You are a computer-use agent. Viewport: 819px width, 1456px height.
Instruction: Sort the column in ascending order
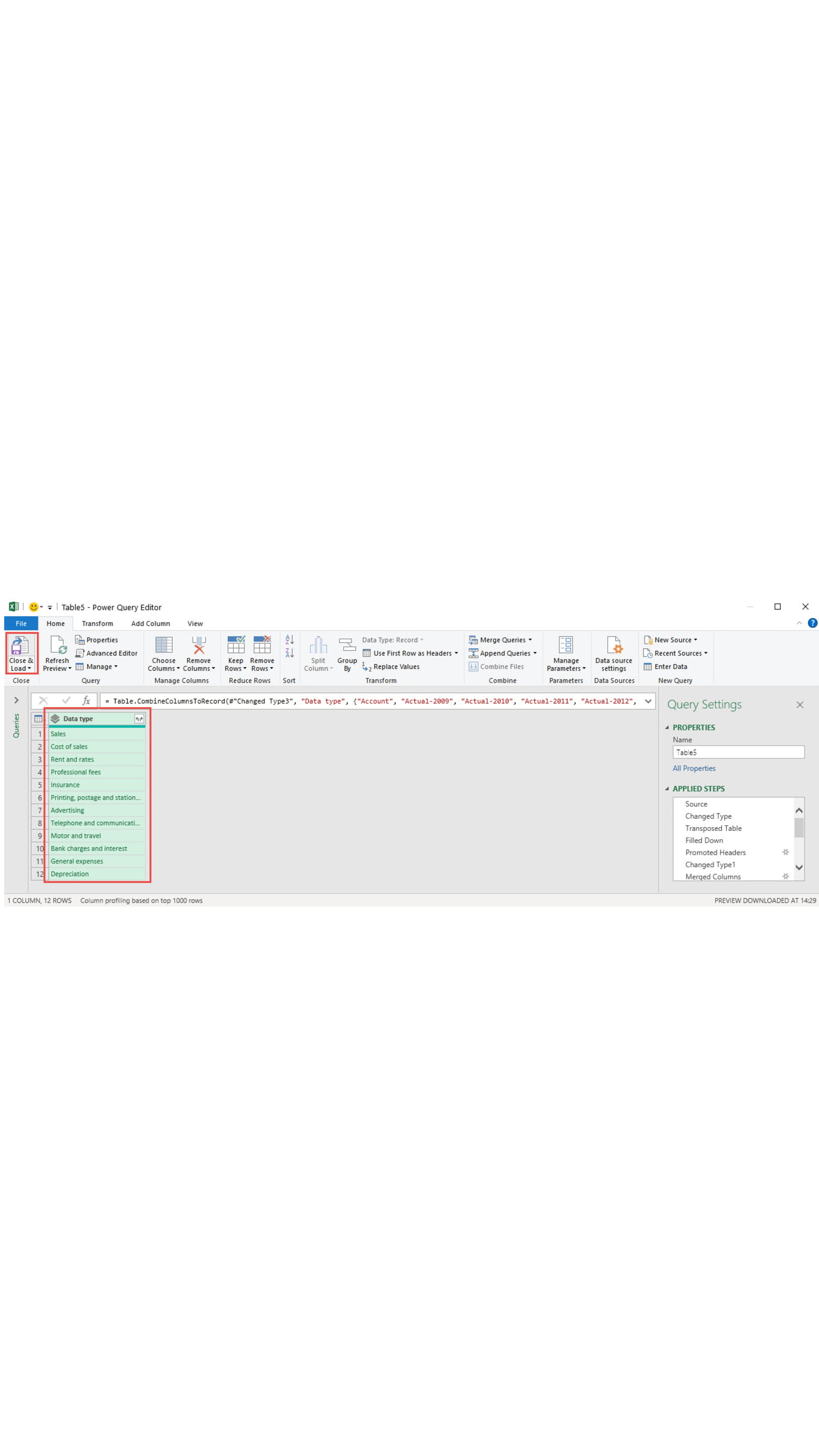289,640
